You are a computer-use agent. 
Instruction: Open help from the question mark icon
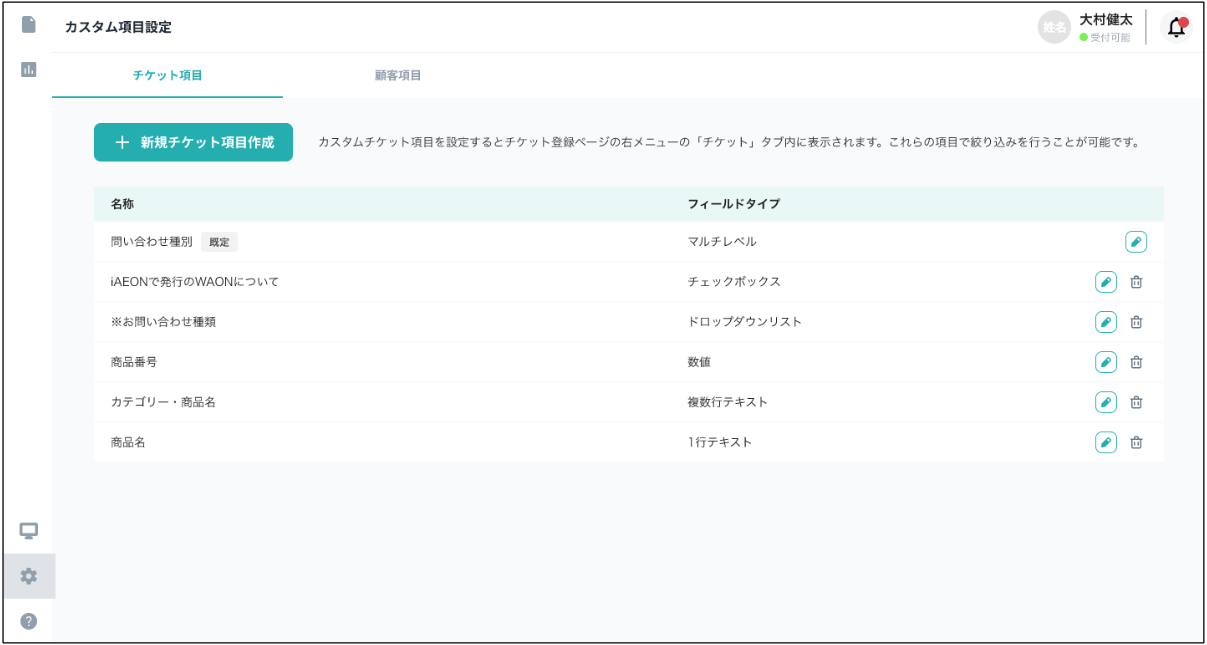(28, 621)
